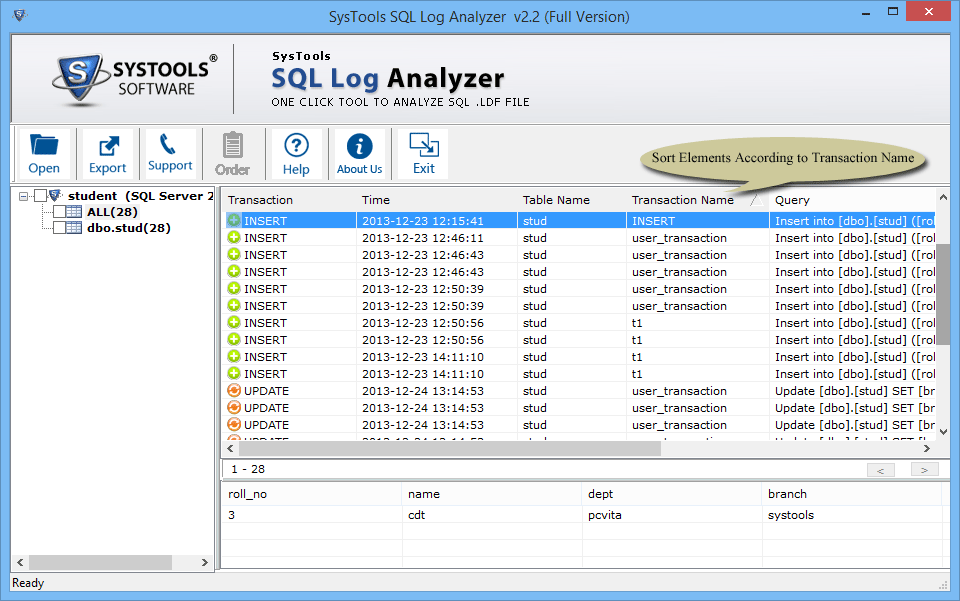The height and width of the screenshot is (601, 960).
Task: Click up arrow of grid vertical scrollbar
Action: pos(943,197)
